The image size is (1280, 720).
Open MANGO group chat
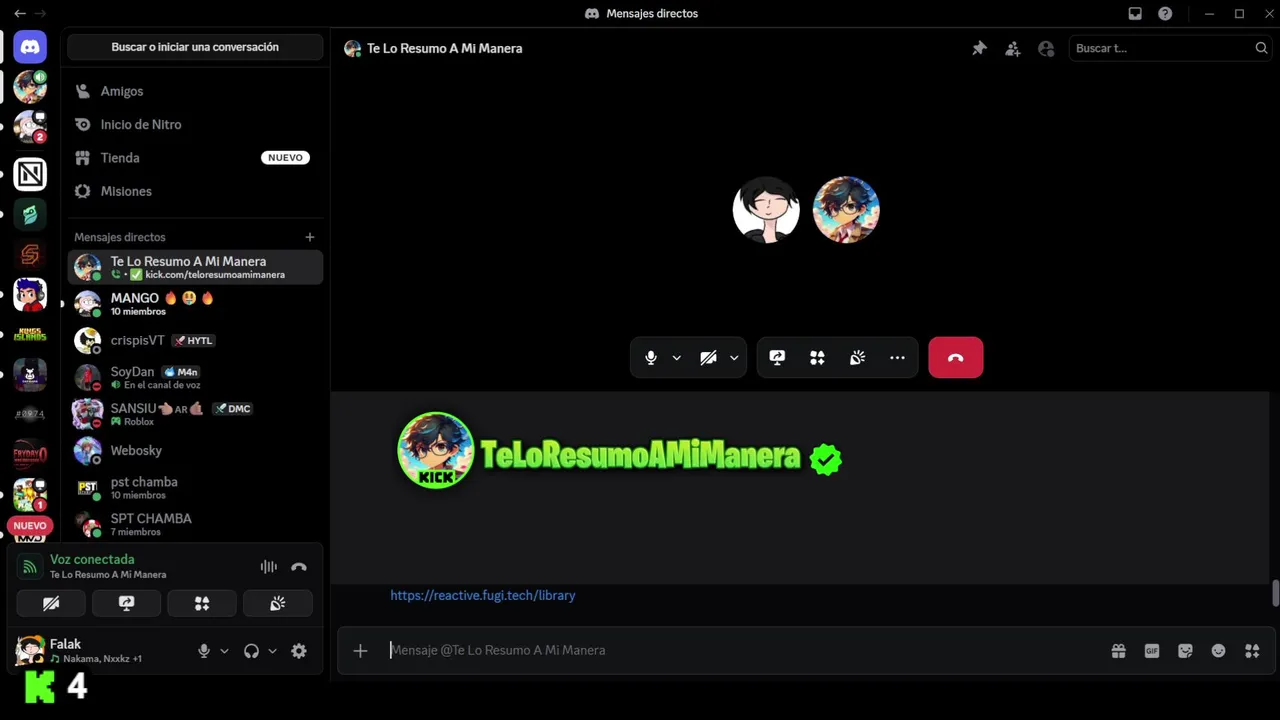[x=195, y=303]
